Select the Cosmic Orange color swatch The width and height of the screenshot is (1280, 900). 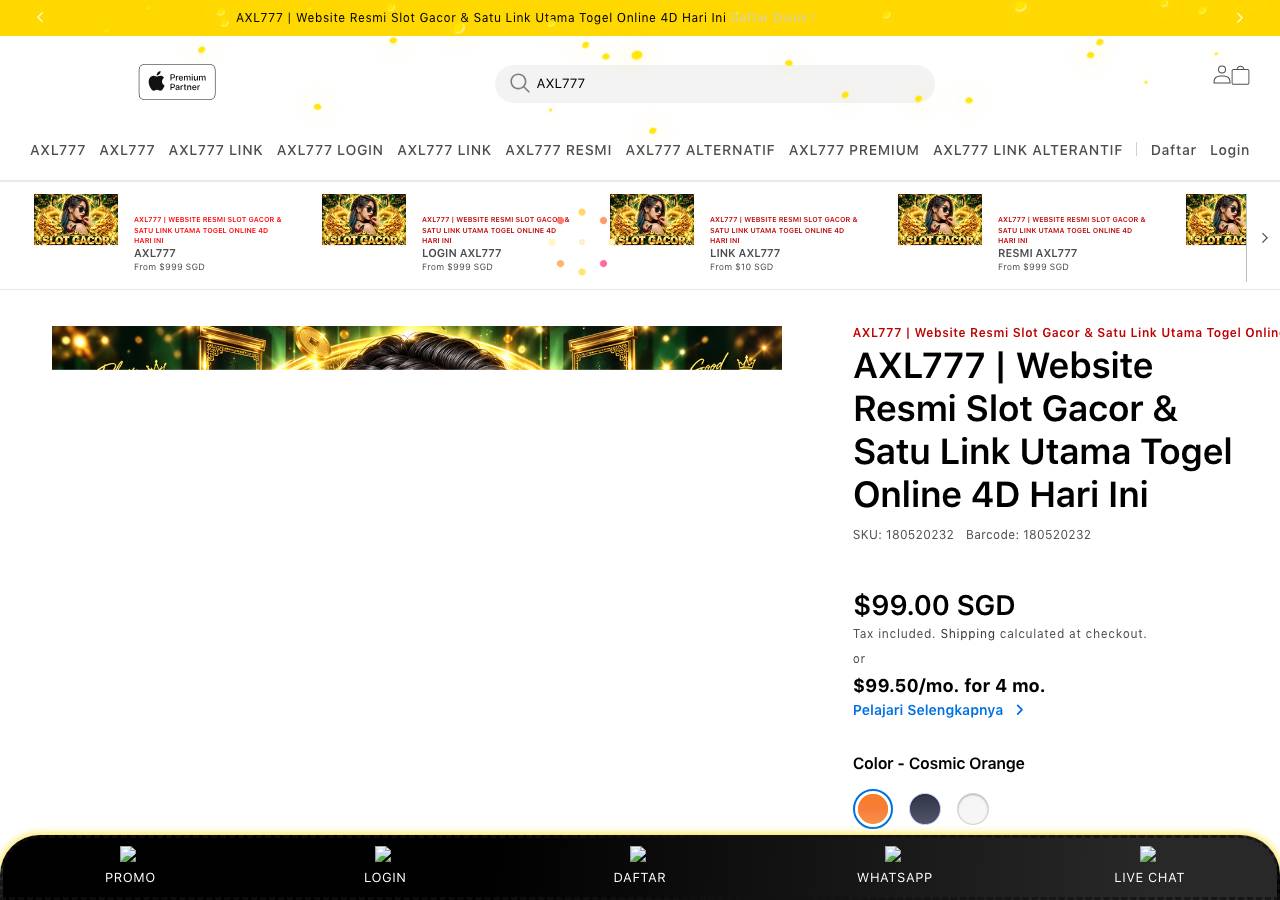(873, 809)
